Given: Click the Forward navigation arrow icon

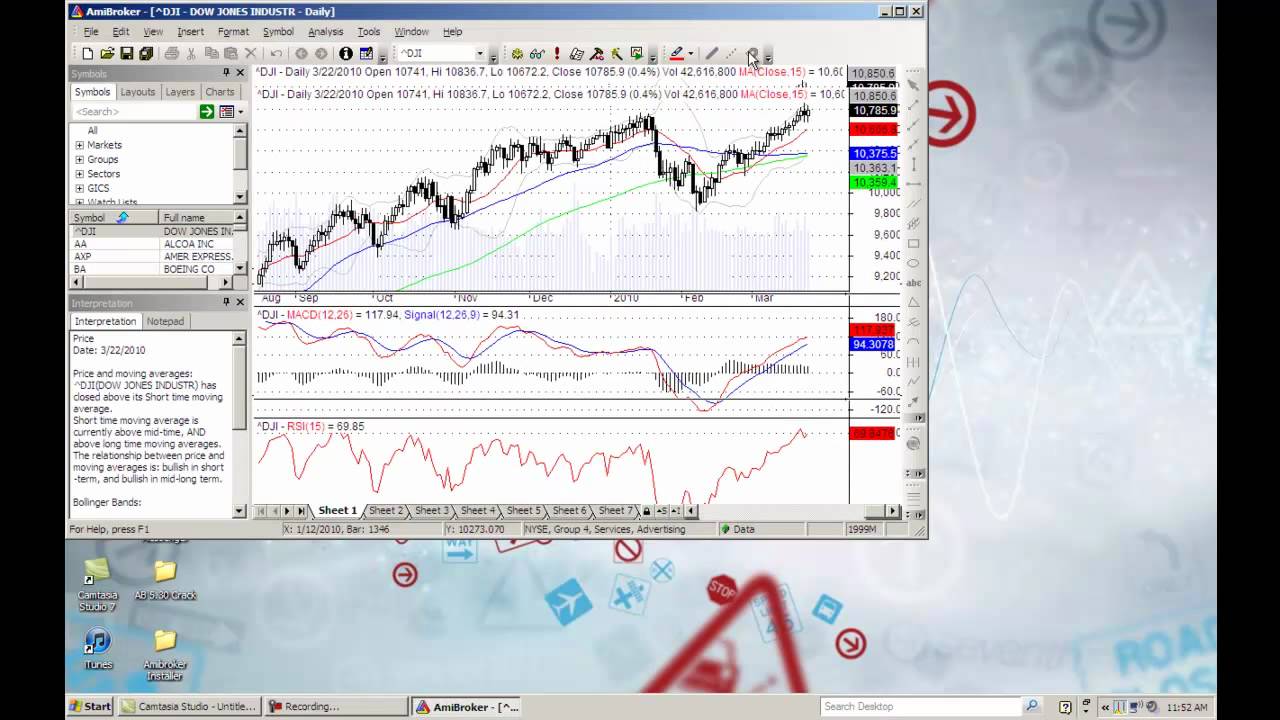Looking at the screenshot, I should click(x=321, y=53).
